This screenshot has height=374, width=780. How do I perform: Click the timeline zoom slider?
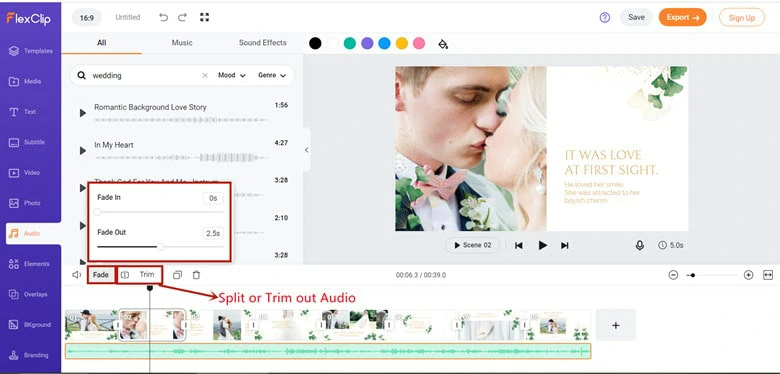tap(712, 275)
